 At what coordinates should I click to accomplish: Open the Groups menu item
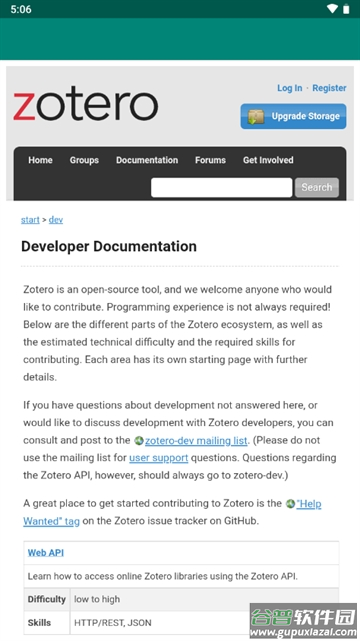[84, 160]
